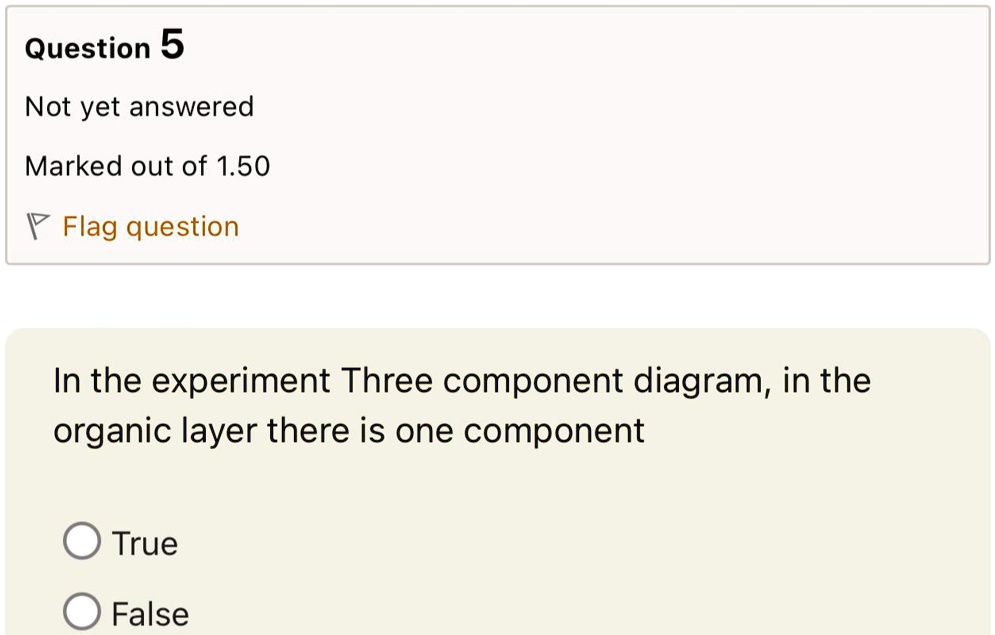This screenshot has width=995, height=635.
Task: Click the 1.50 grade value
Action: pos(243,166)
